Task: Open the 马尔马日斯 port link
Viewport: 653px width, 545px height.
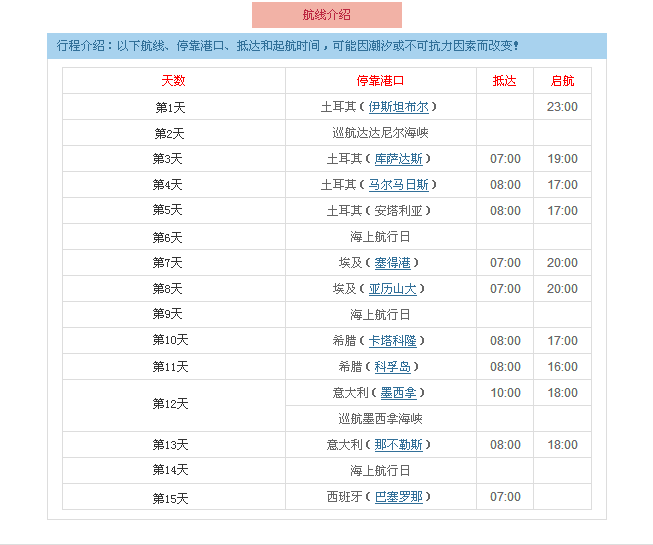Action: pos(399,185)
